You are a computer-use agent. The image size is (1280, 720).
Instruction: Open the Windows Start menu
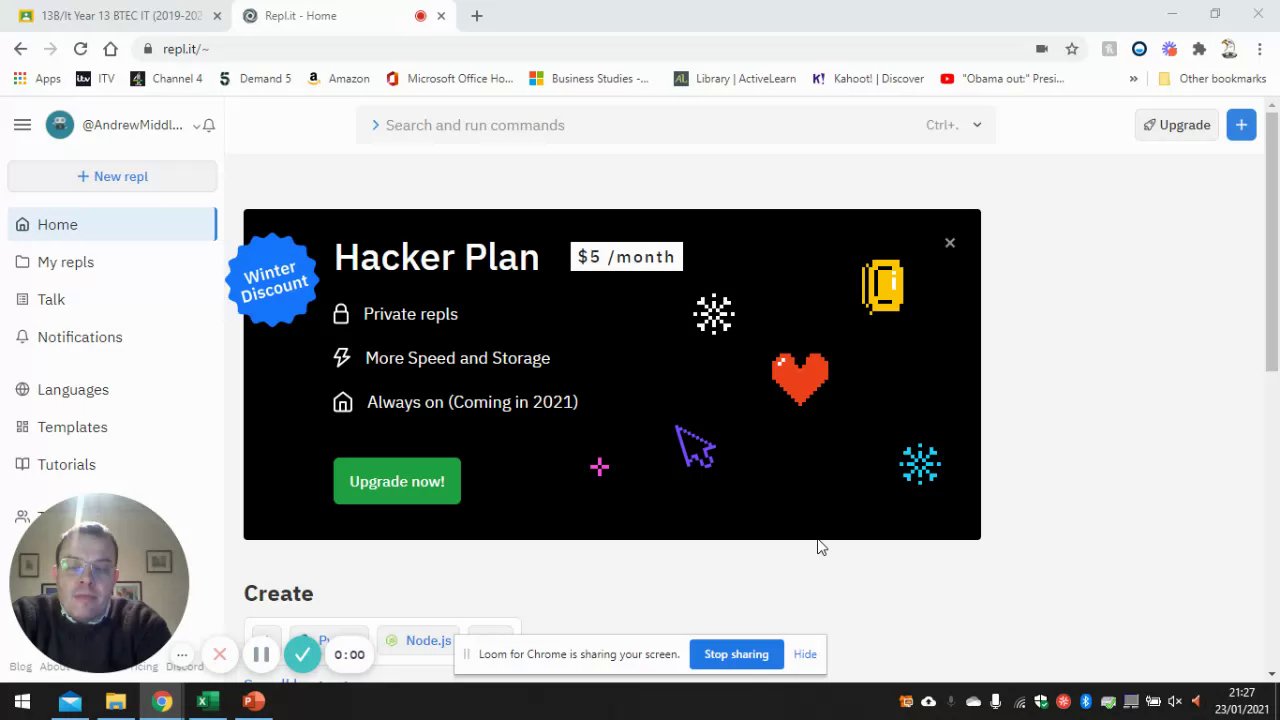pyautogui.click(x=22, y=702)
